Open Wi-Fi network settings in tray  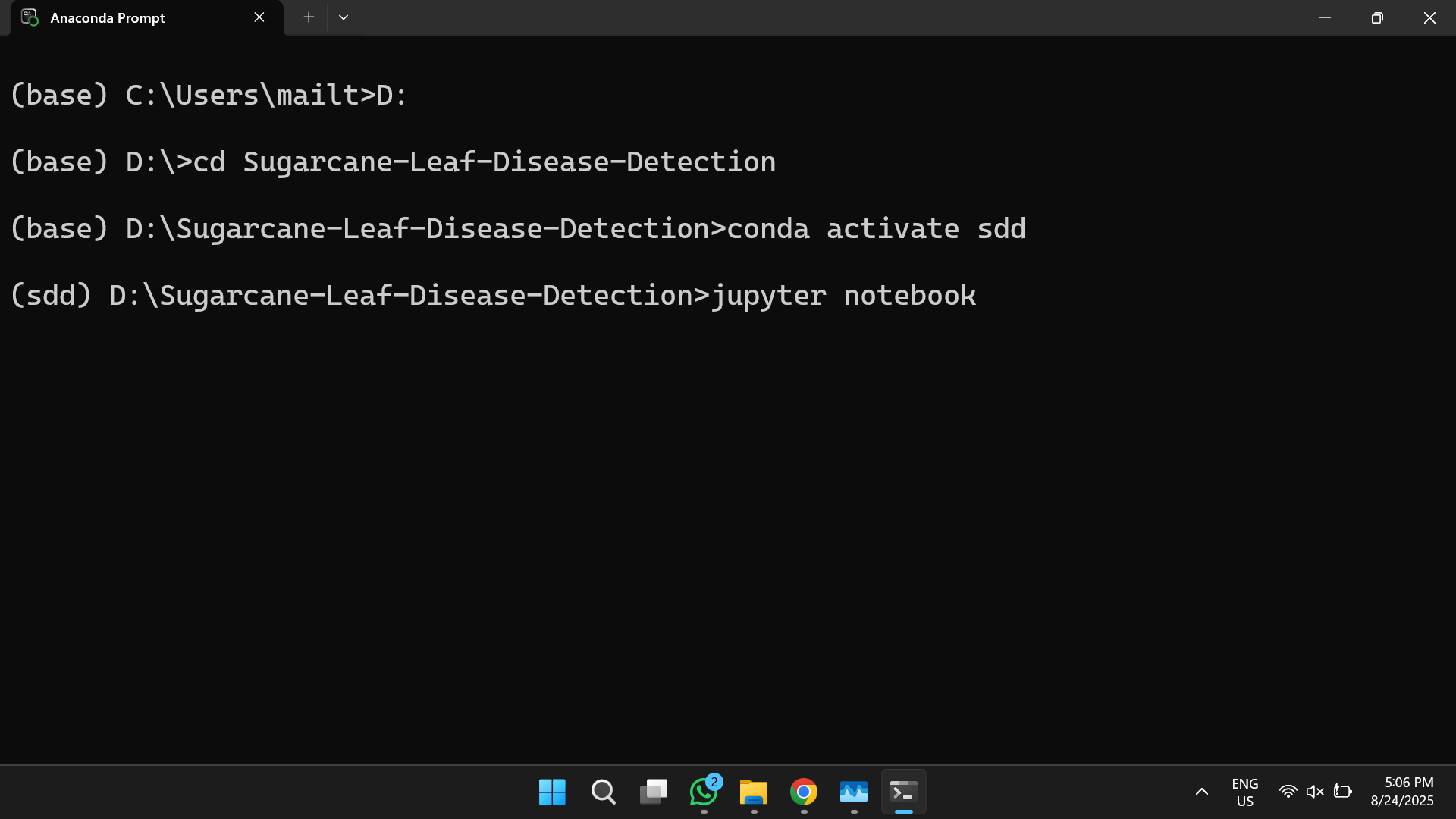tap(1288, 792)
